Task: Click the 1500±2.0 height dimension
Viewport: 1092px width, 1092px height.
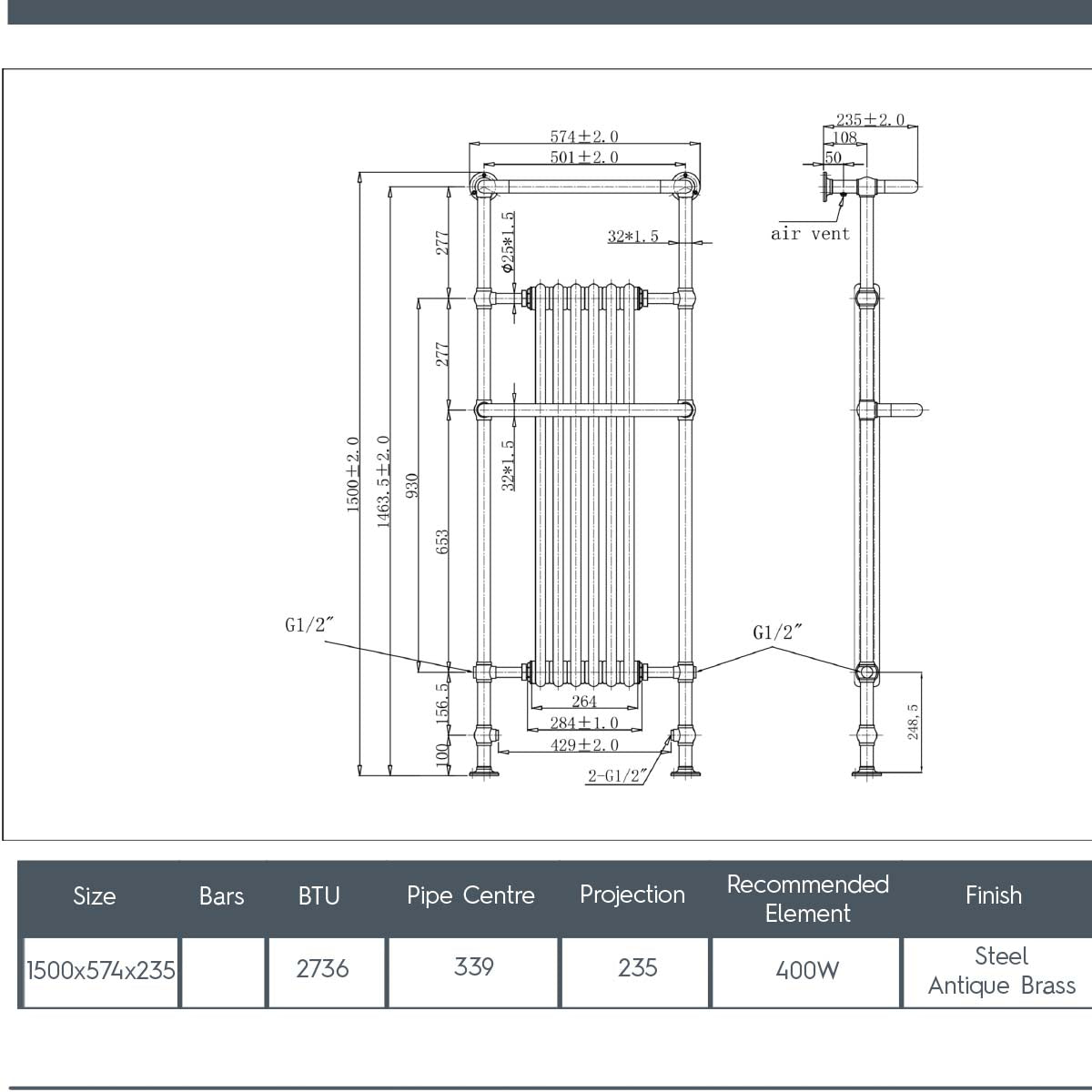Action: click(353, 474)
